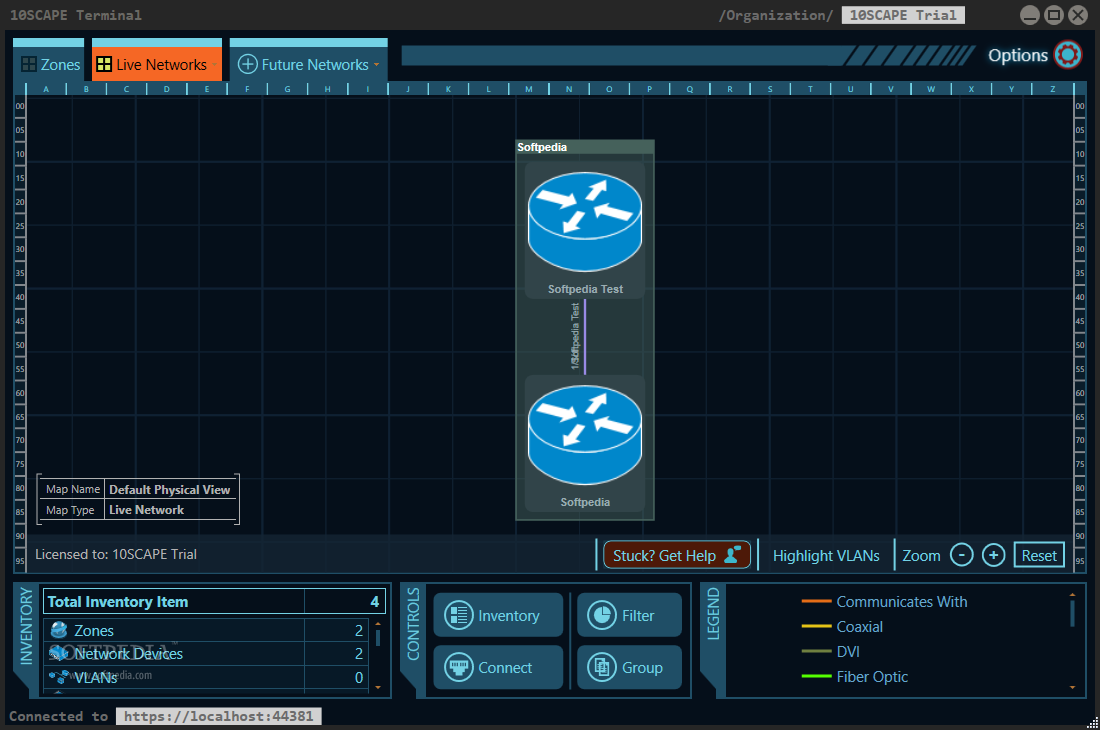Open the Inventory control
This screenshot has height=730, width=1100.
498,615
